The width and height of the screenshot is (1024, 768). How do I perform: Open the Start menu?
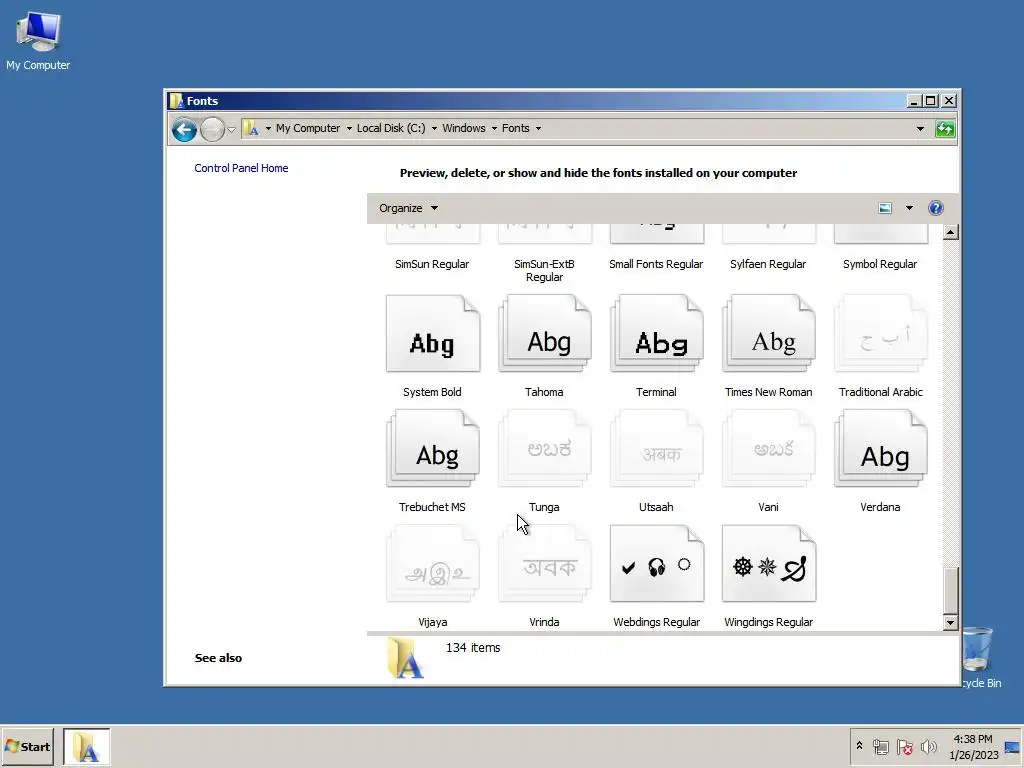(x=27, y=746)
